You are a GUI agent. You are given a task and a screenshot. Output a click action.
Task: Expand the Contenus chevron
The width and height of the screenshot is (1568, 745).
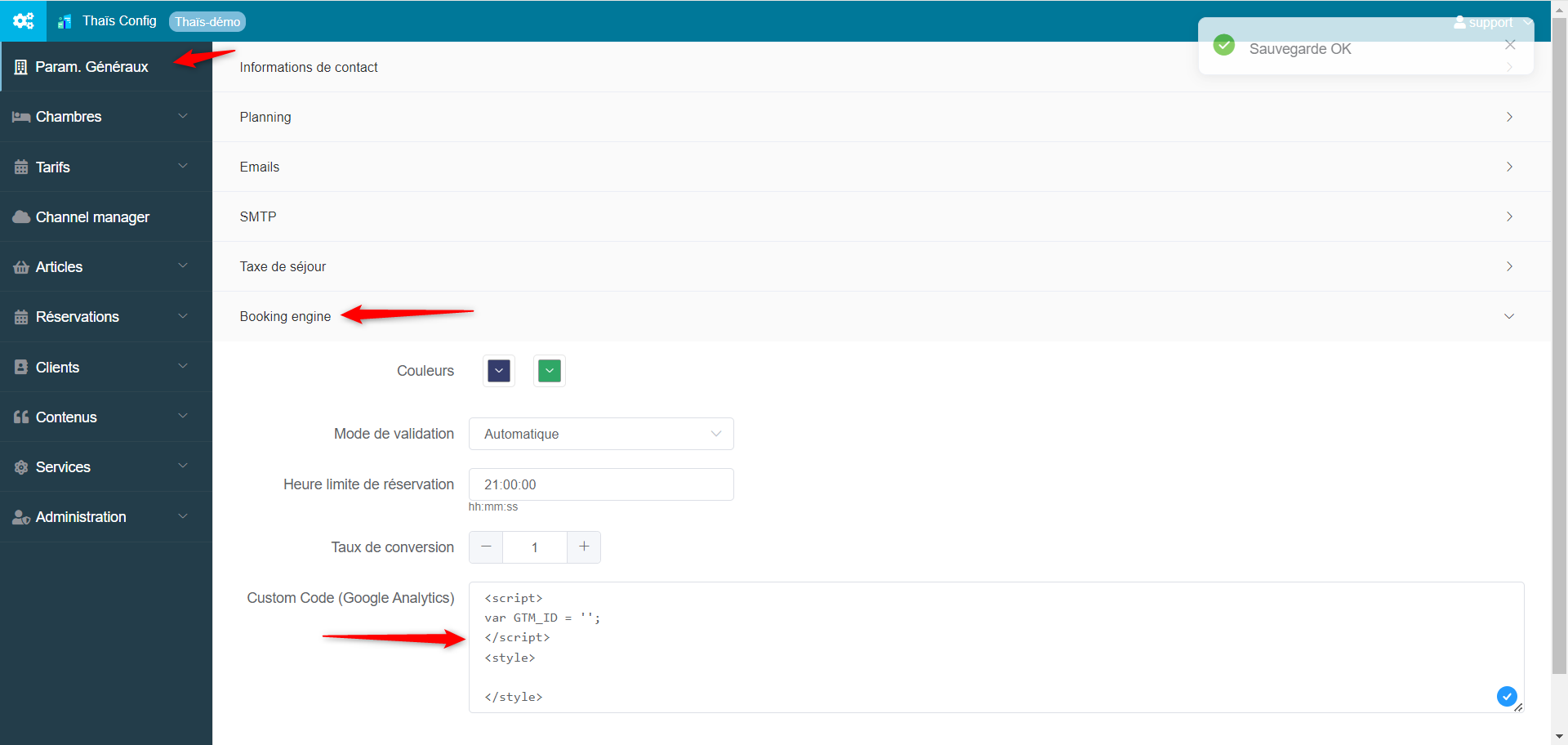tap(183, 416)
